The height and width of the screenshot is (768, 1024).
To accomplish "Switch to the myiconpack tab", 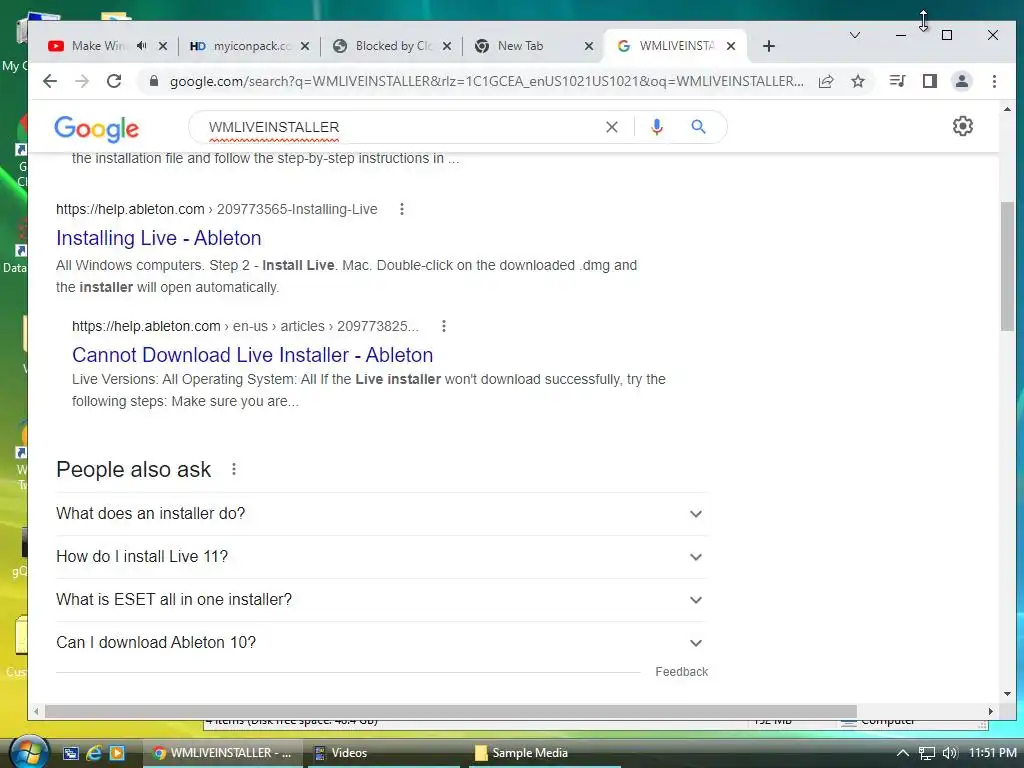I will click(x=251, y=46).
